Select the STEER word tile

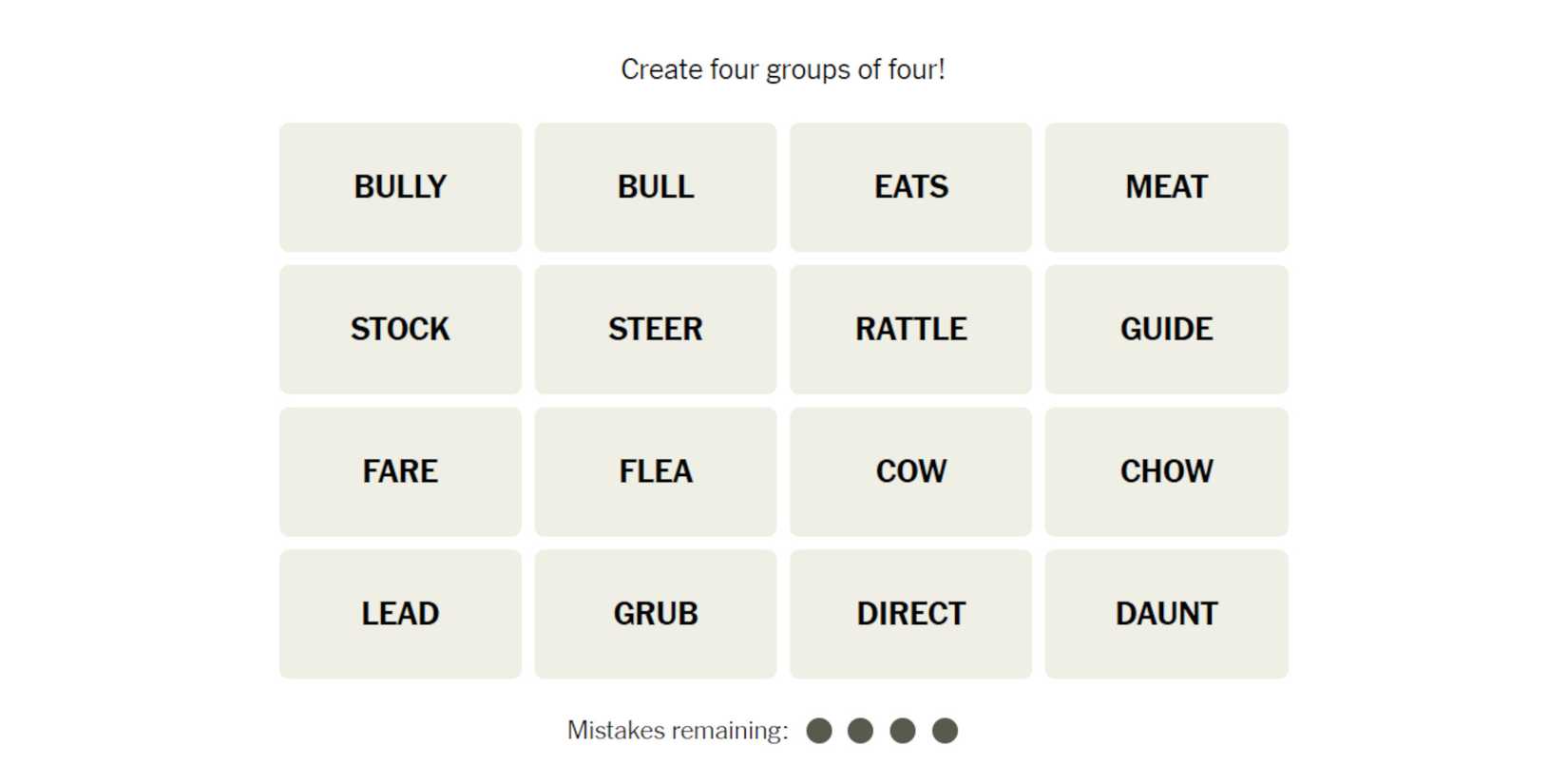656,330
